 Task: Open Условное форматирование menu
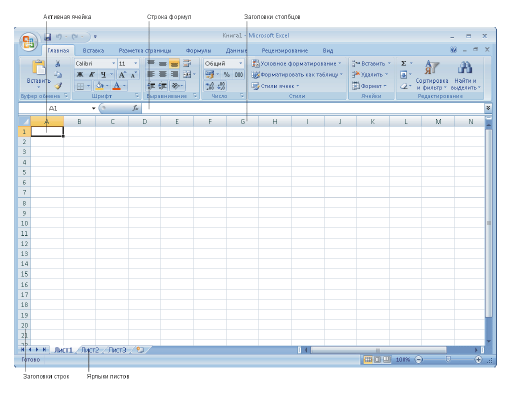[x=297, y=63]
